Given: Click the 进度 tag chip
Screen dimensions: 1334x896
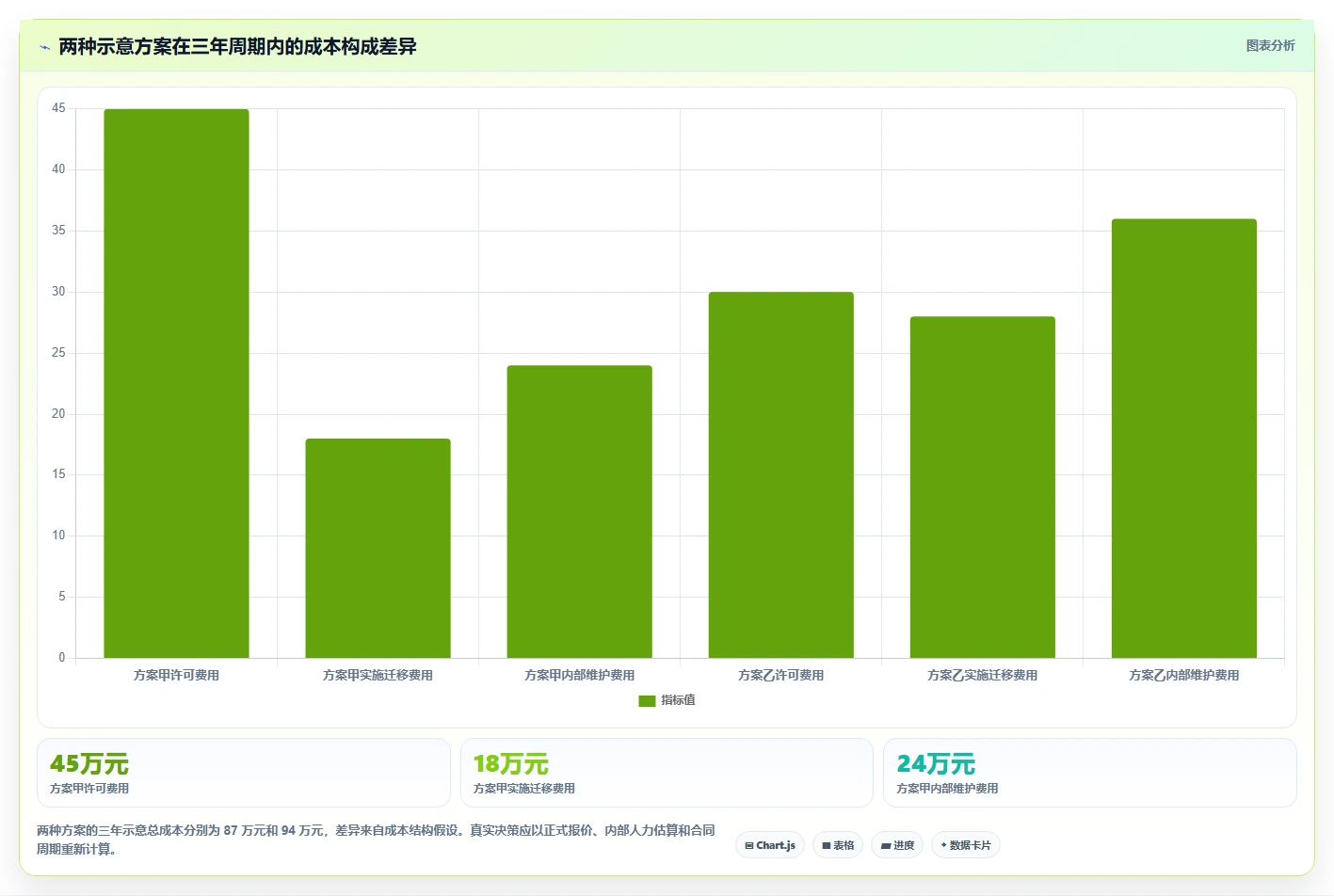Looking at the screenshot, I should pyautogui.click(x=897, y=845).
